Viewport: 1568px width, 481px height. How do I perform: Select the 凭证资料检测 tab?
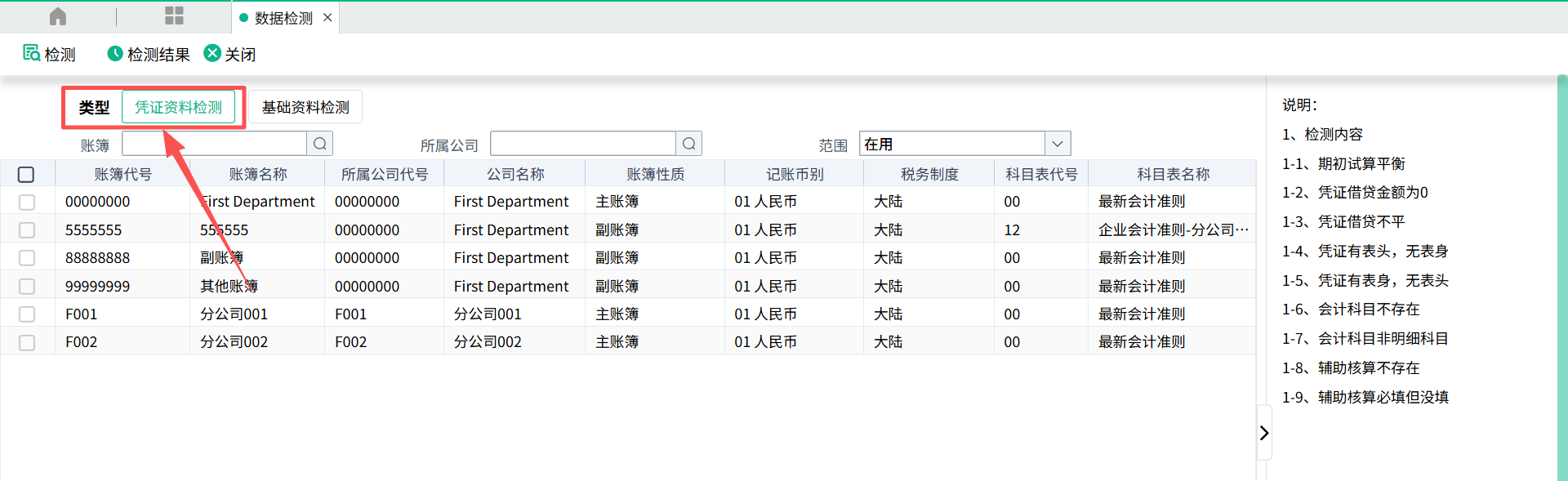178,107
